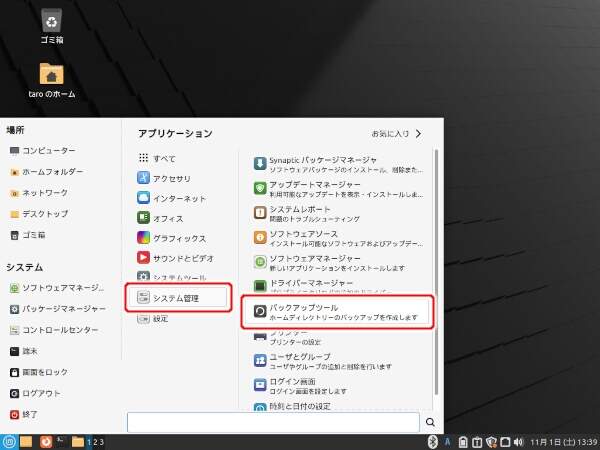
Task: Launch Synaptic パッケージマネージャ
Action: click(x=338, y=164)
